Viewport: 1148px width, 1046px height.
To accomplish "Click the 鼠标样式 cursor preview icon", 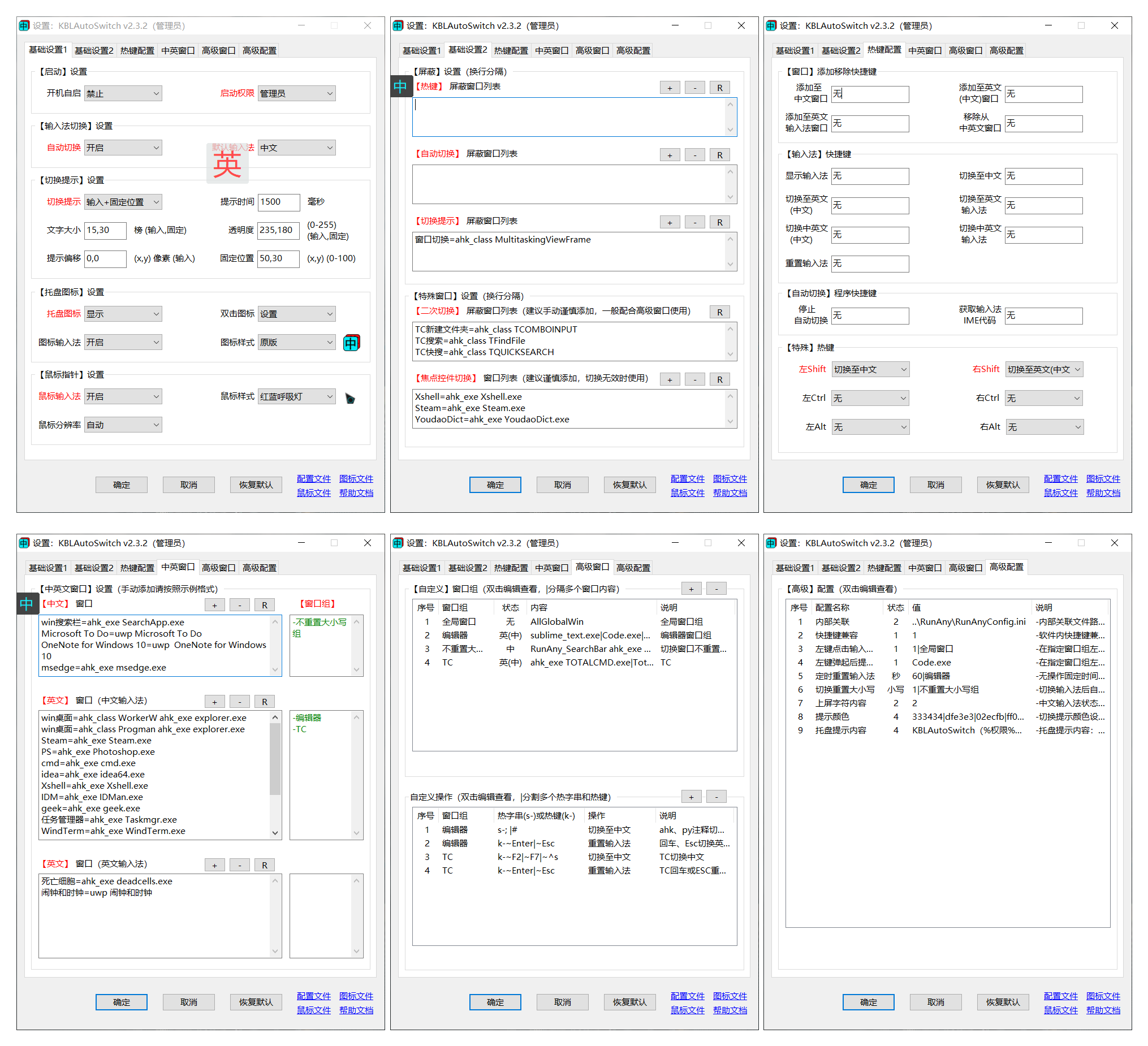I will tap(349, 398).
